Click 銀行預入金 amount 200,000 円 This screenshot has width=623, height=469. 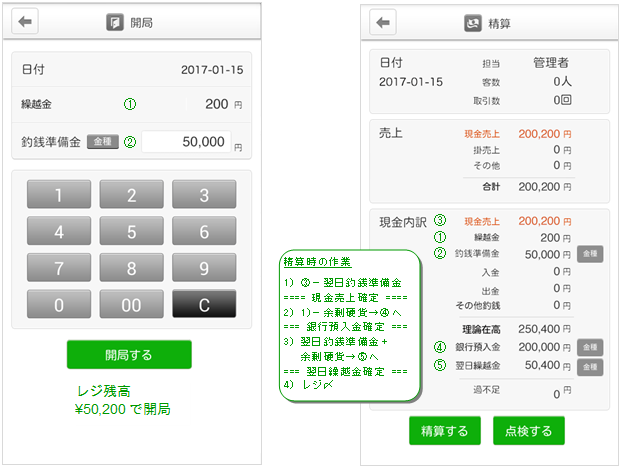pyautogui.click(x=545, y=347)
